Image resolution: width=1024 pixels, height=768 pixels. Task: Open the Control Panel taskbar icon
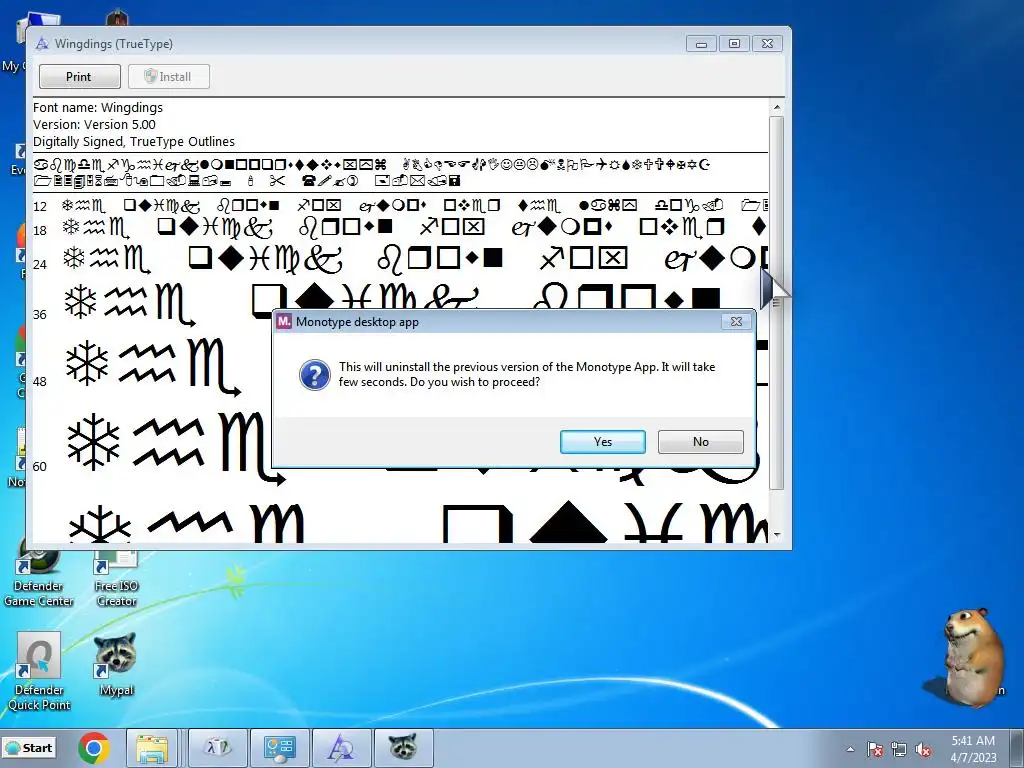tap(280, 748)
